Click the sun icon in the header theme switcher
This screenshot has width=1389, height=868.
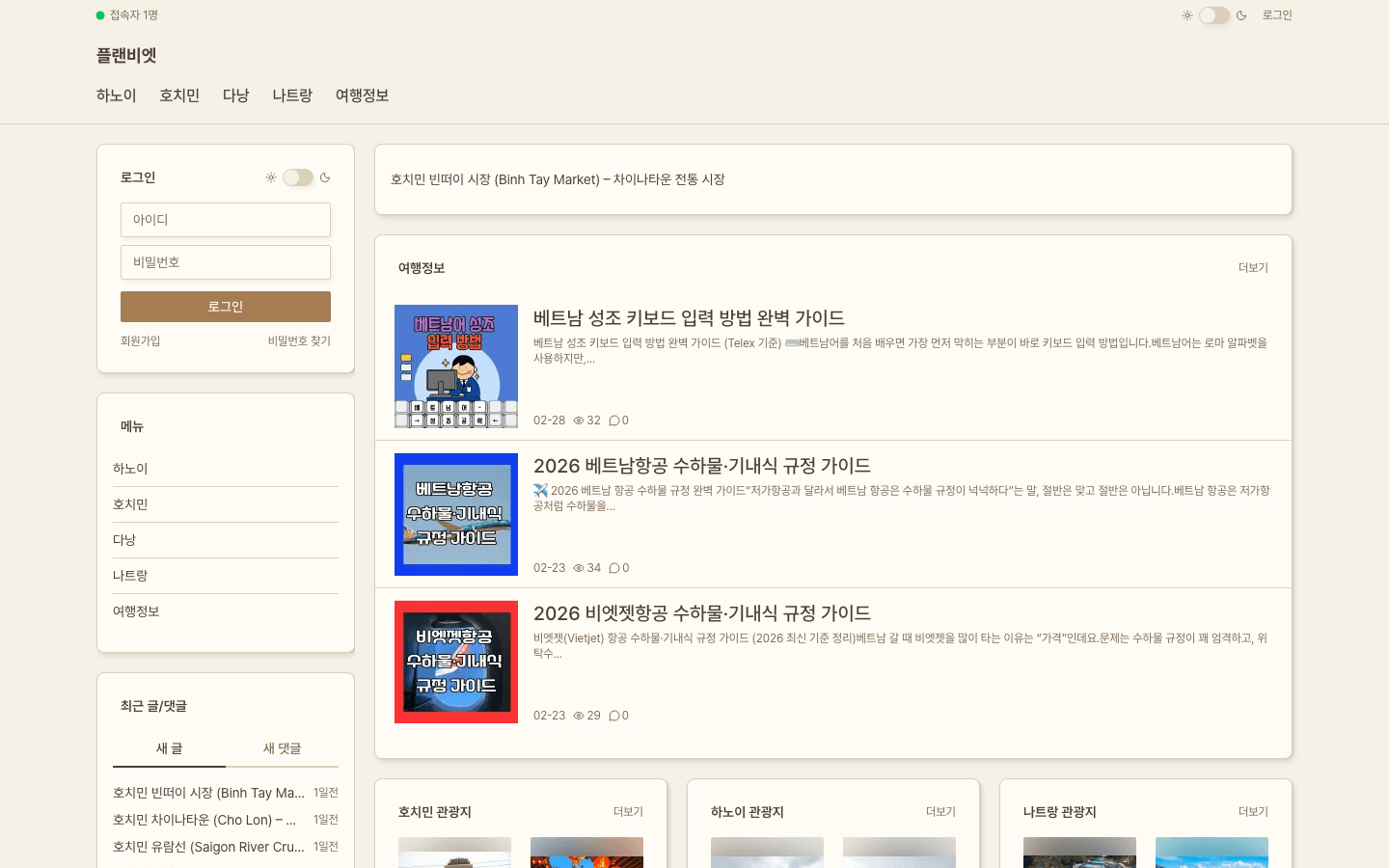click(x=1186, y=15)
